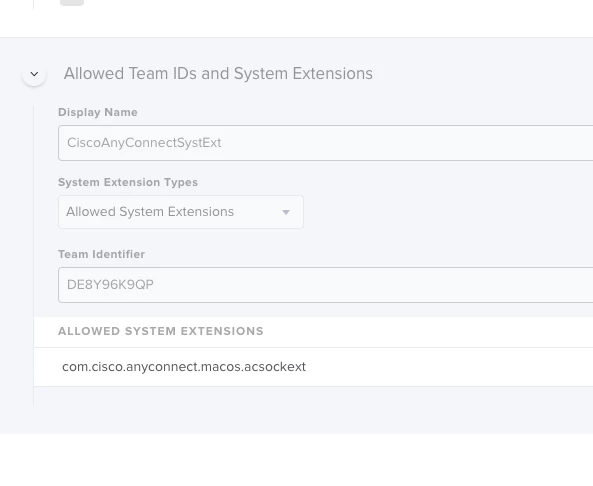The height and width of the screenshot is (486, 593).
Task: Click the CiscoAnyConnectSystExt text in Display Name
Action: click(144, 143)
